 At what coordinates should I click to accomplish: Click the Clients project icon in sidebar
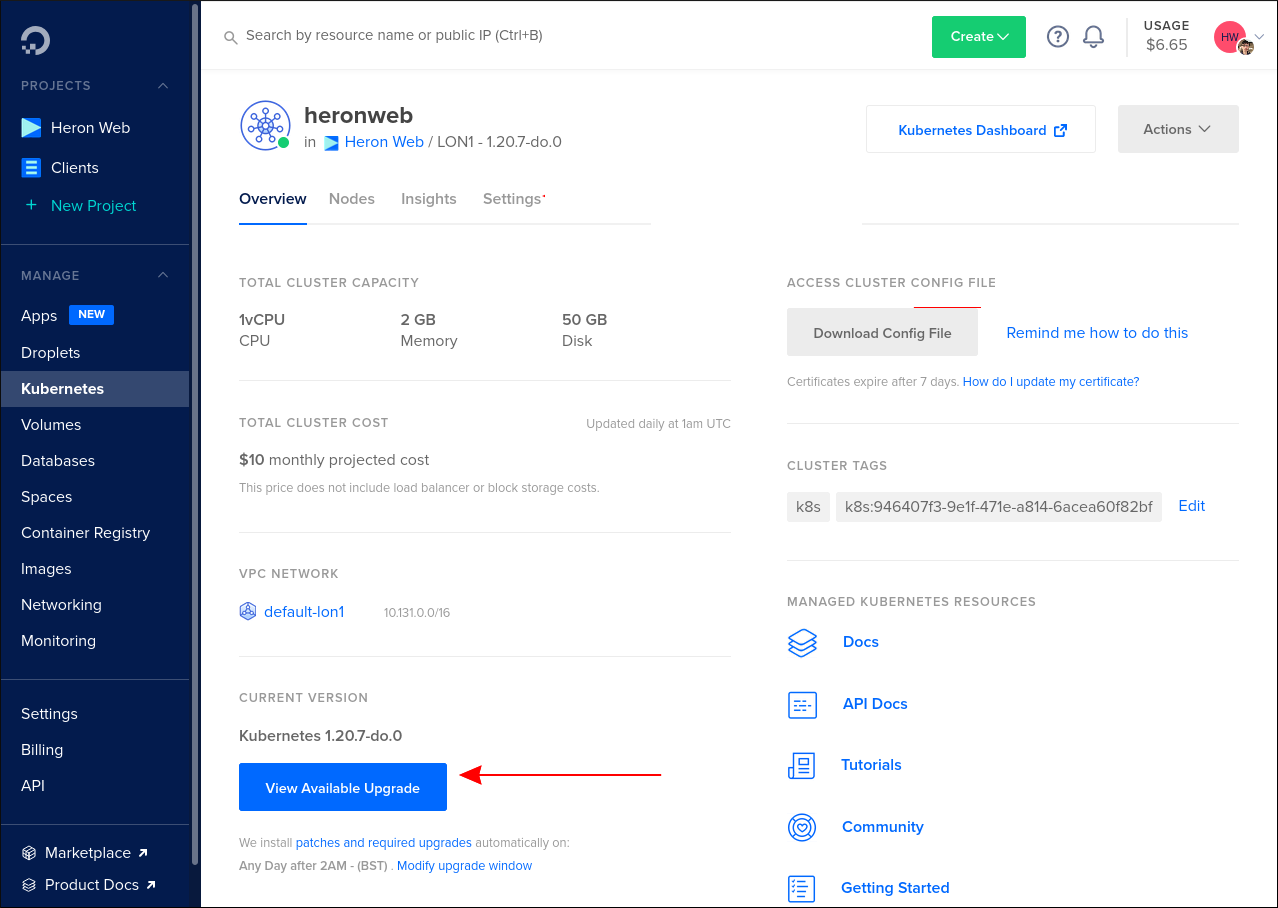tap(31, 168)
